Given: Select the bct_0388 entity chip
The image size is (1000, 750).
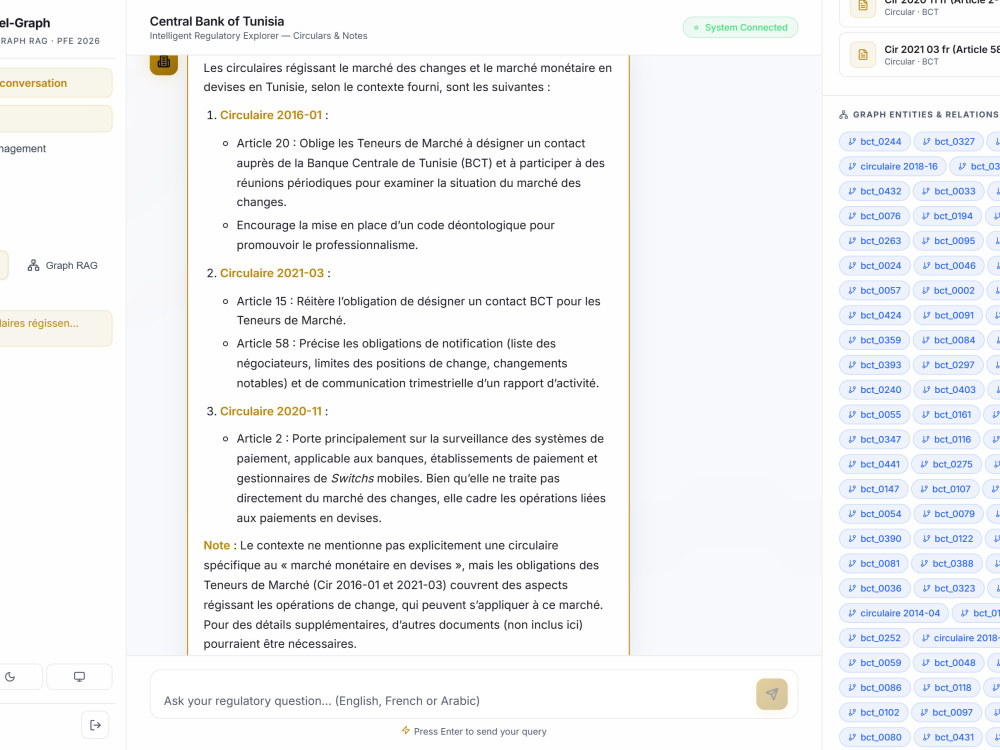Looking at the screenshot, I should (947, 564).
